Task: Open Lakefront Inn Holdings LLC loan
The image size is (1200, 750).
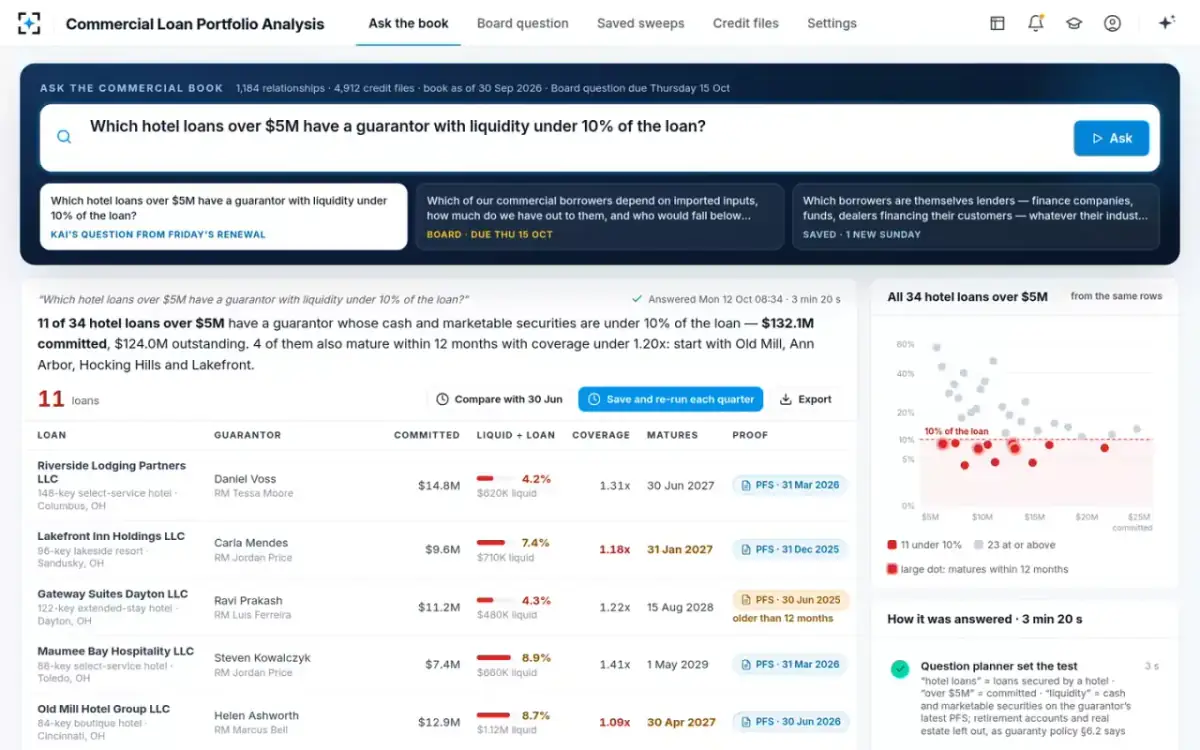Action: coord(111,536)
